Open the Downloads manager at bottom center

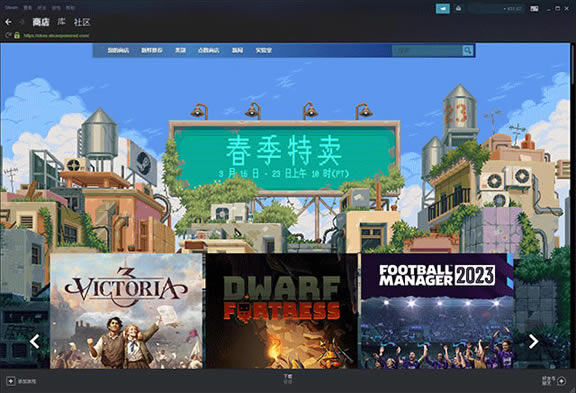[288, 379]
